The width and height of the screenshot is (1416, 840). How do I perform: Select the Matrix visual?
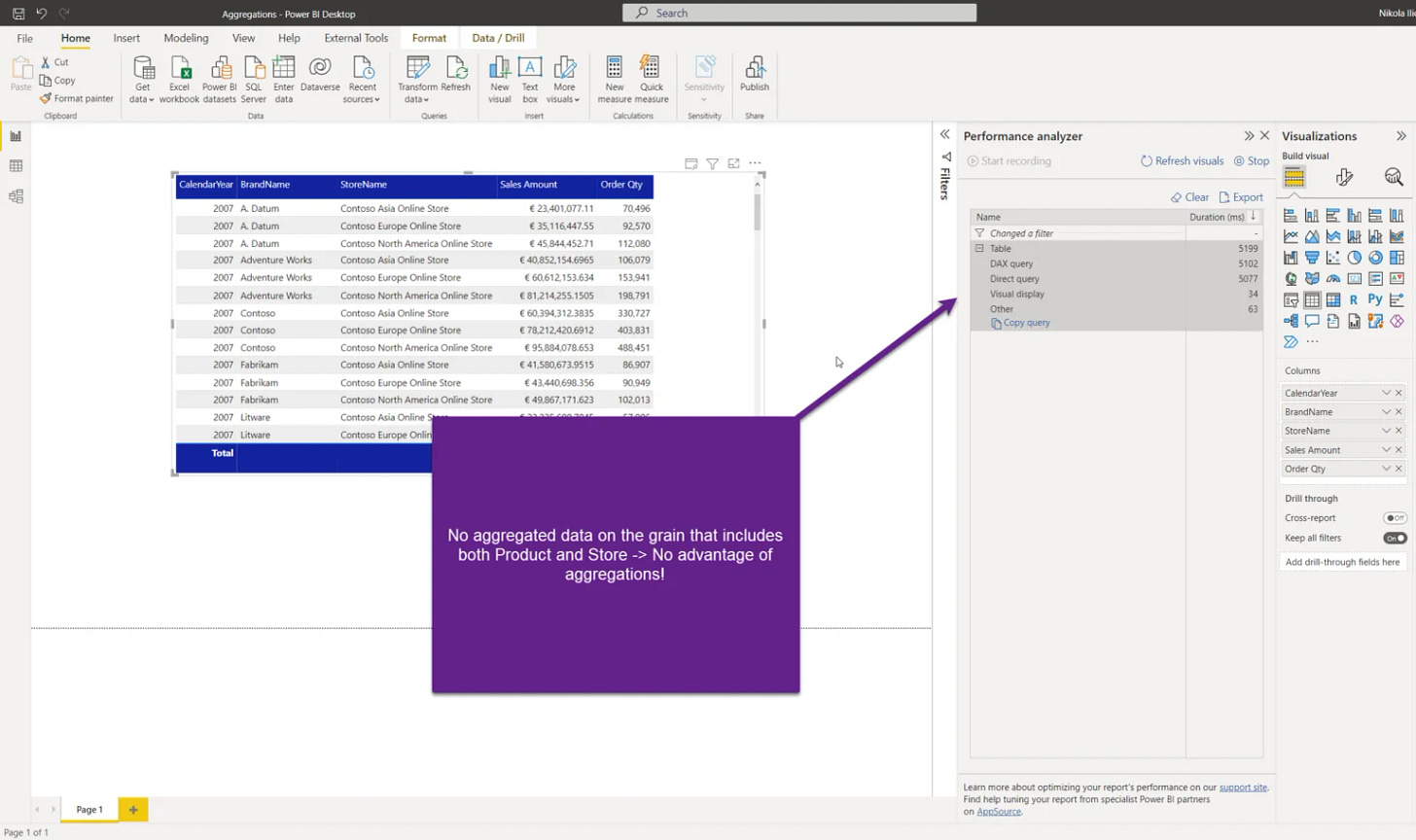tap(1333, 299)
